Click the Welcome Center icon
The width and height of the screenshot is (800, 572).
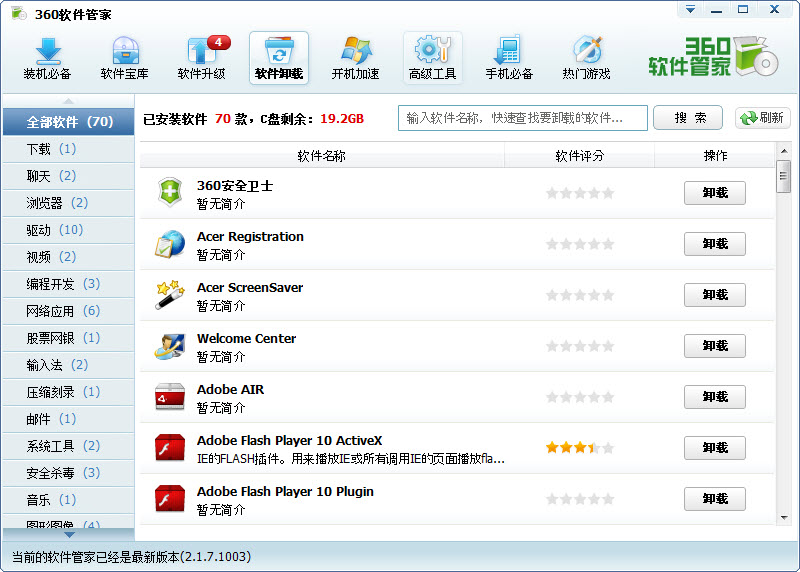tap(170, 346)
